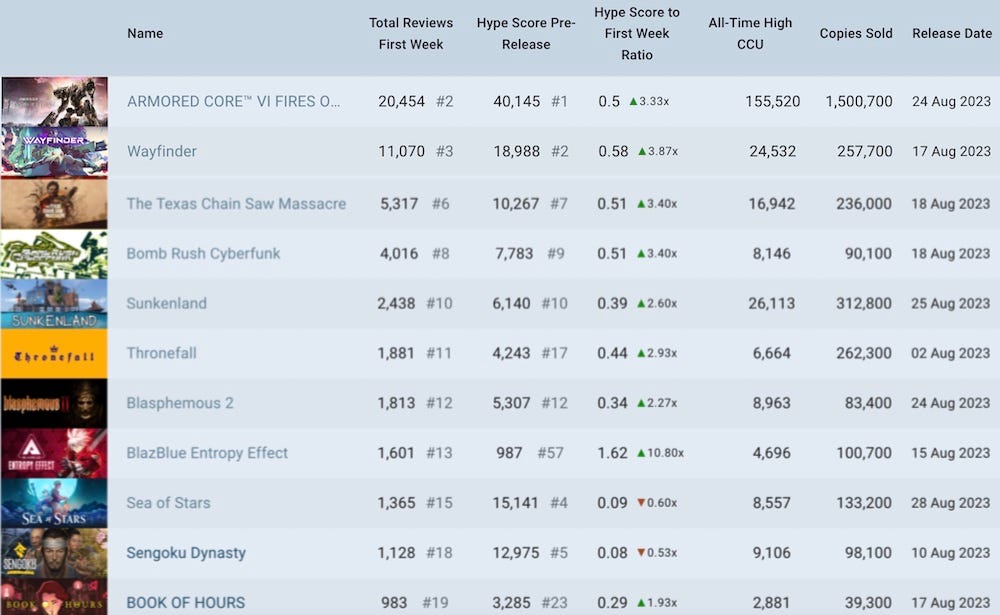The image size is (1000, 615).
Task: Select Wayfinder's 17 Aug 2023 release date
Action: (x=951, y=151)
